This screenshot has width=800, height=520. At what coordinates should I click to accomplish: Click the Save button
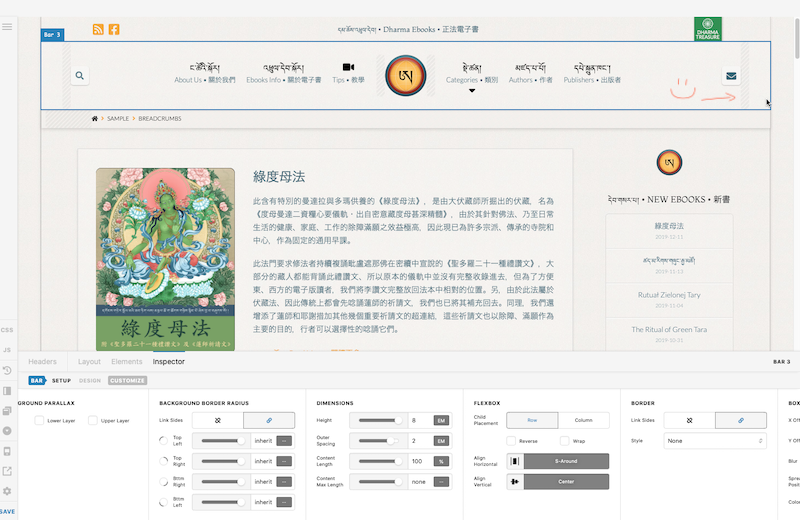7,511
